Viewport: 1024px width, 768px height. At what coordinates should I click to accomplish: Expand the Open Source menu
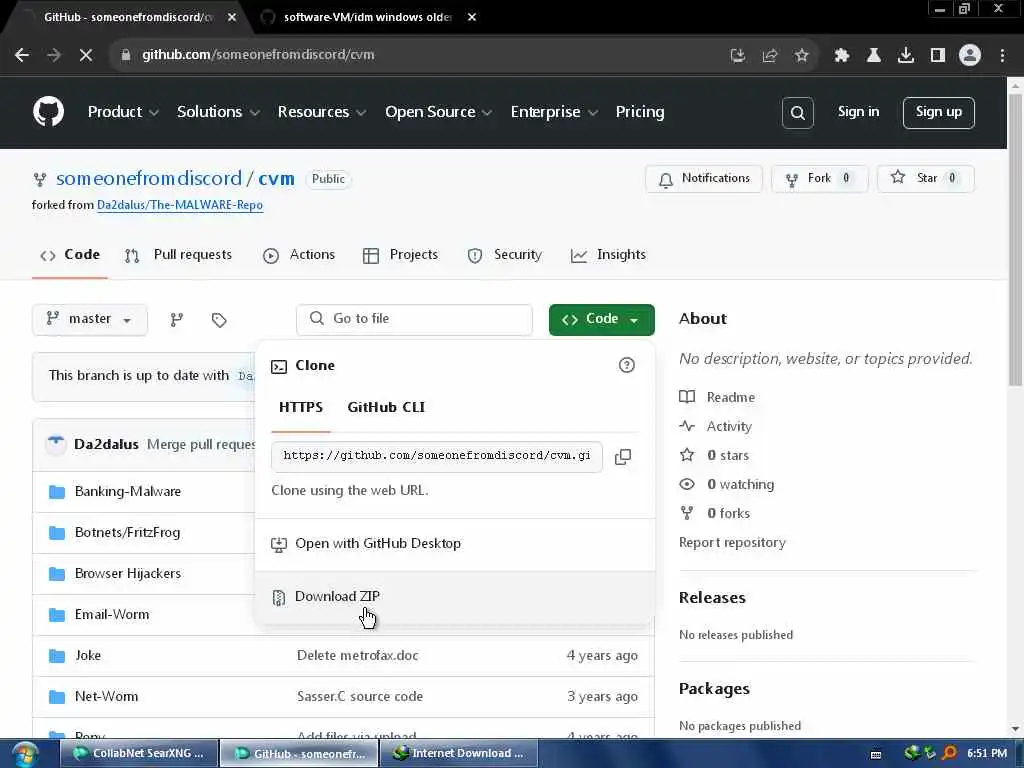(x=438, y=112)
